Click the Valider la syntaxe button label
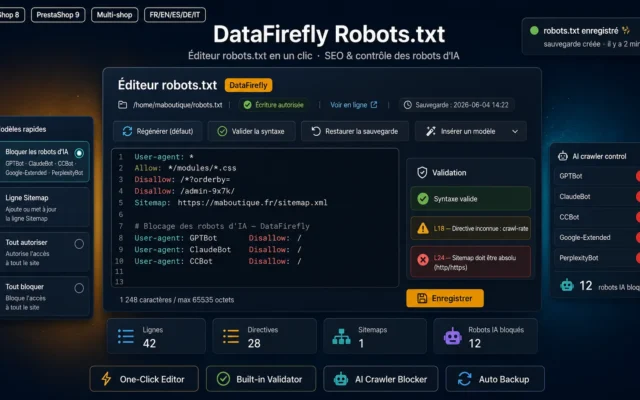The width and height of the screenshot is (640, 400). coord(258,131)
